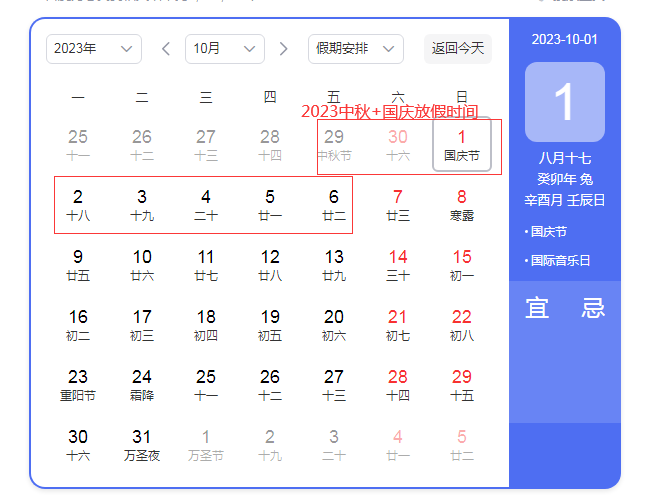The image size is (646, 501).
Task: Open the 2023年 year dropdown
Action: click(93, 48)
